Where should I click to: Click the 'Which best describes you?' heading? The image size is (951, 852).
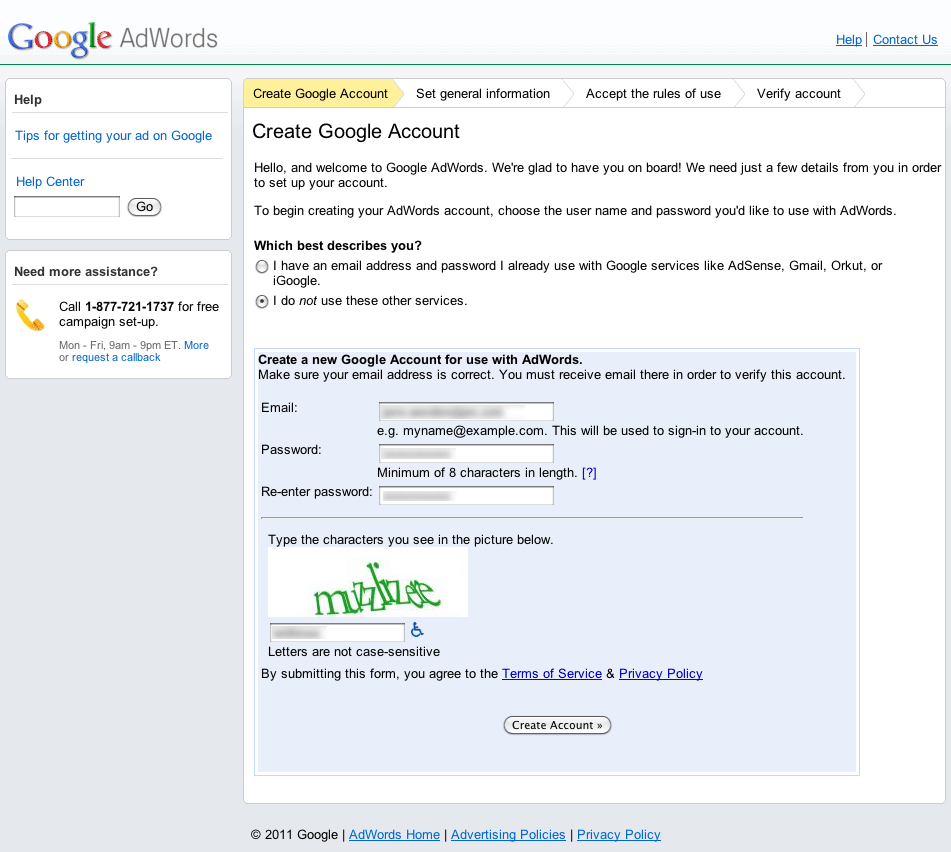(337, 246)
